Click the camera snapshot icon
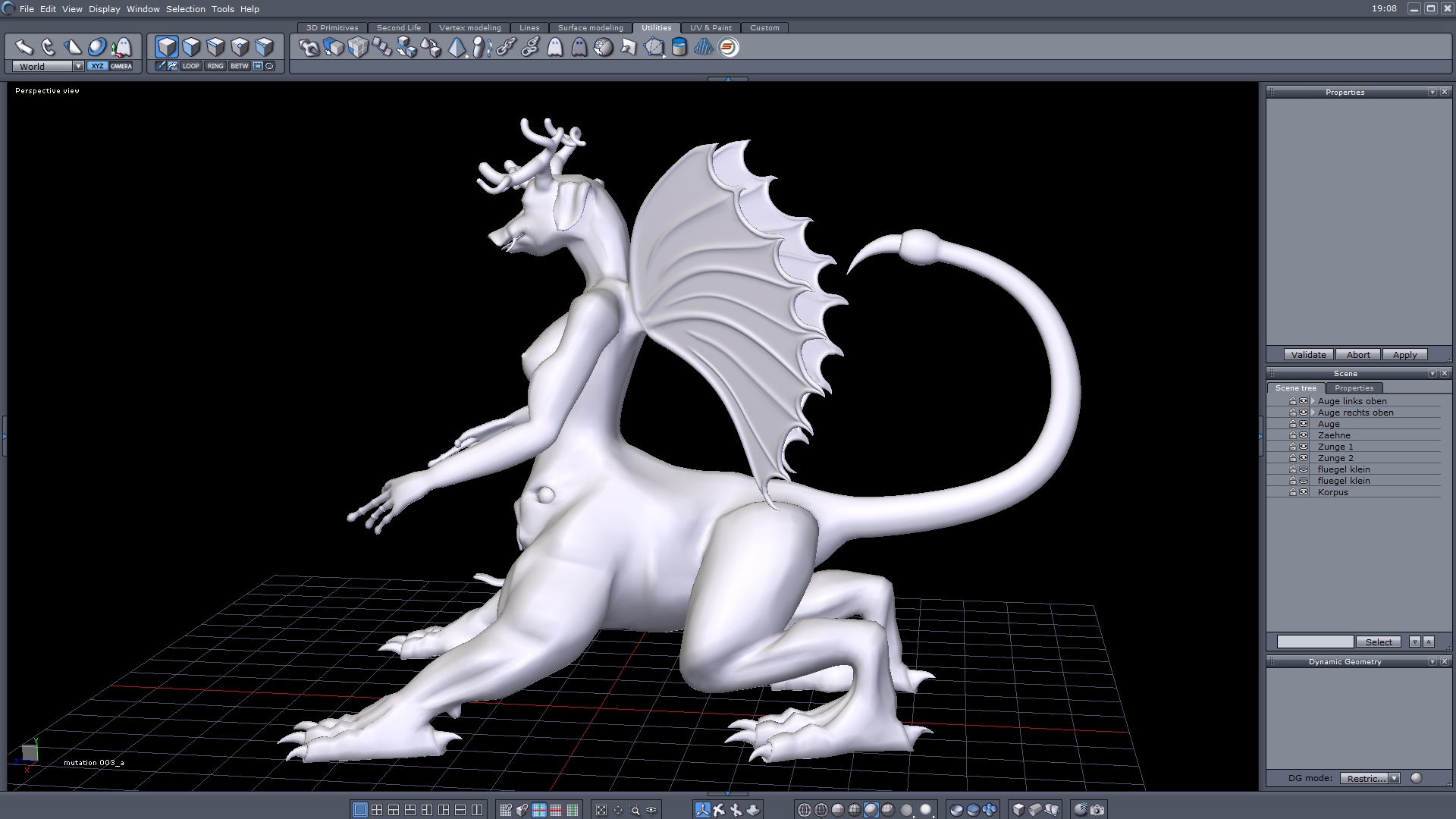Image resolution: width=1456 pixels, height=819 pixels. (1097, 810)
